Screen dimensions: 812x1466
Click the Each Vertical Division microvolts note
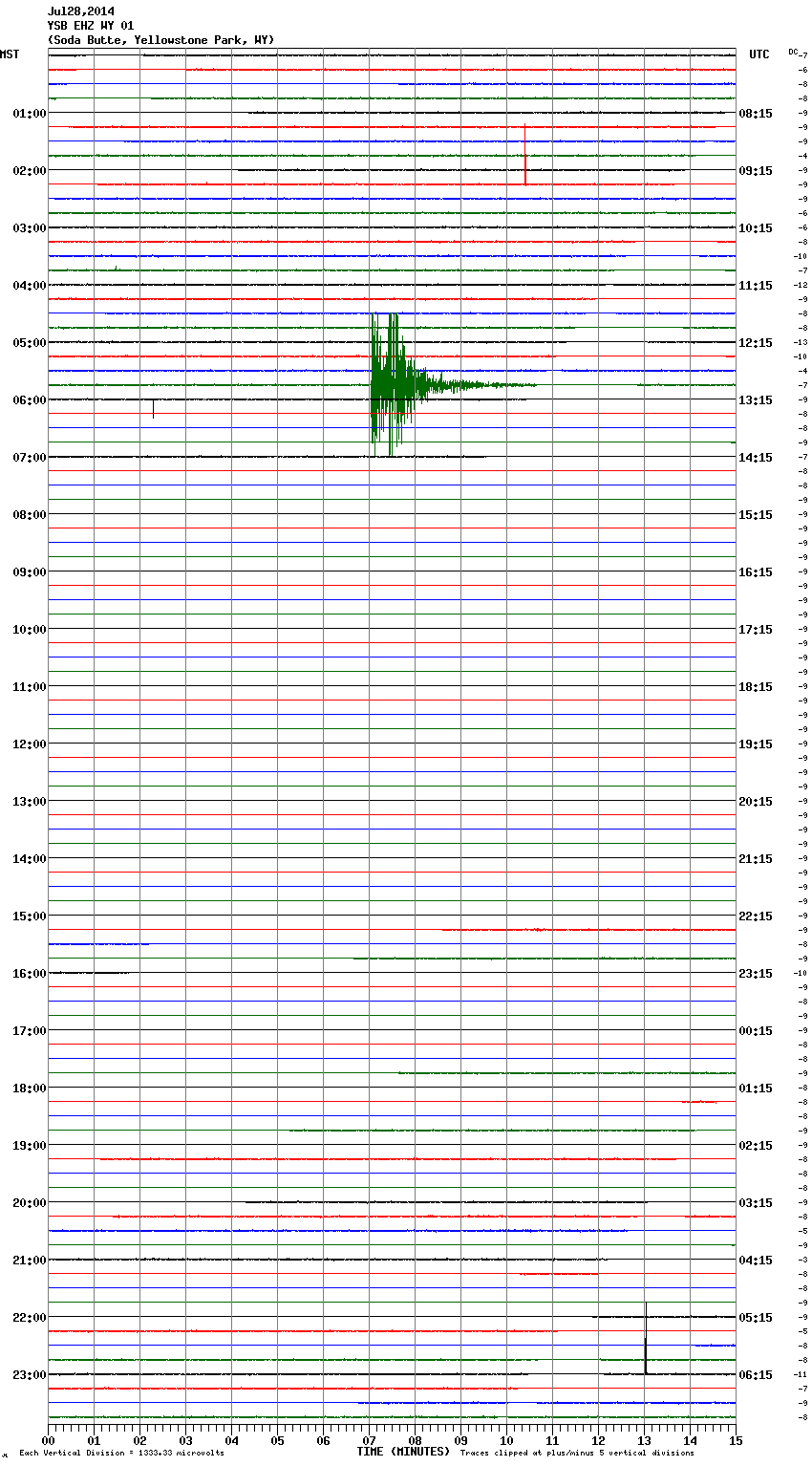tap(121, 1454)
